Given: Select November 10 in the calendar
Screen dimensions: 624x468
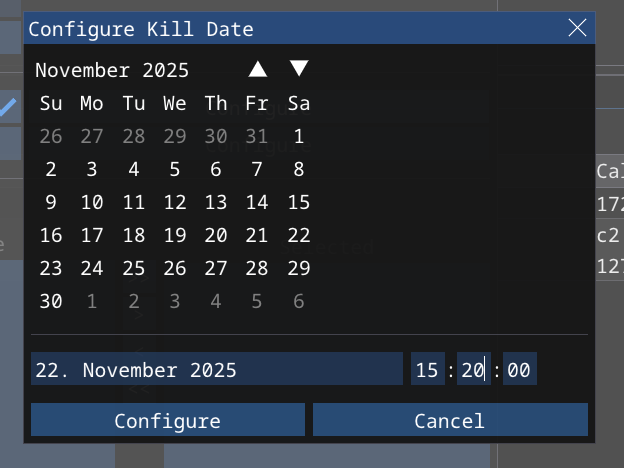Looking at the screenshot, I should tap(92, 202).
